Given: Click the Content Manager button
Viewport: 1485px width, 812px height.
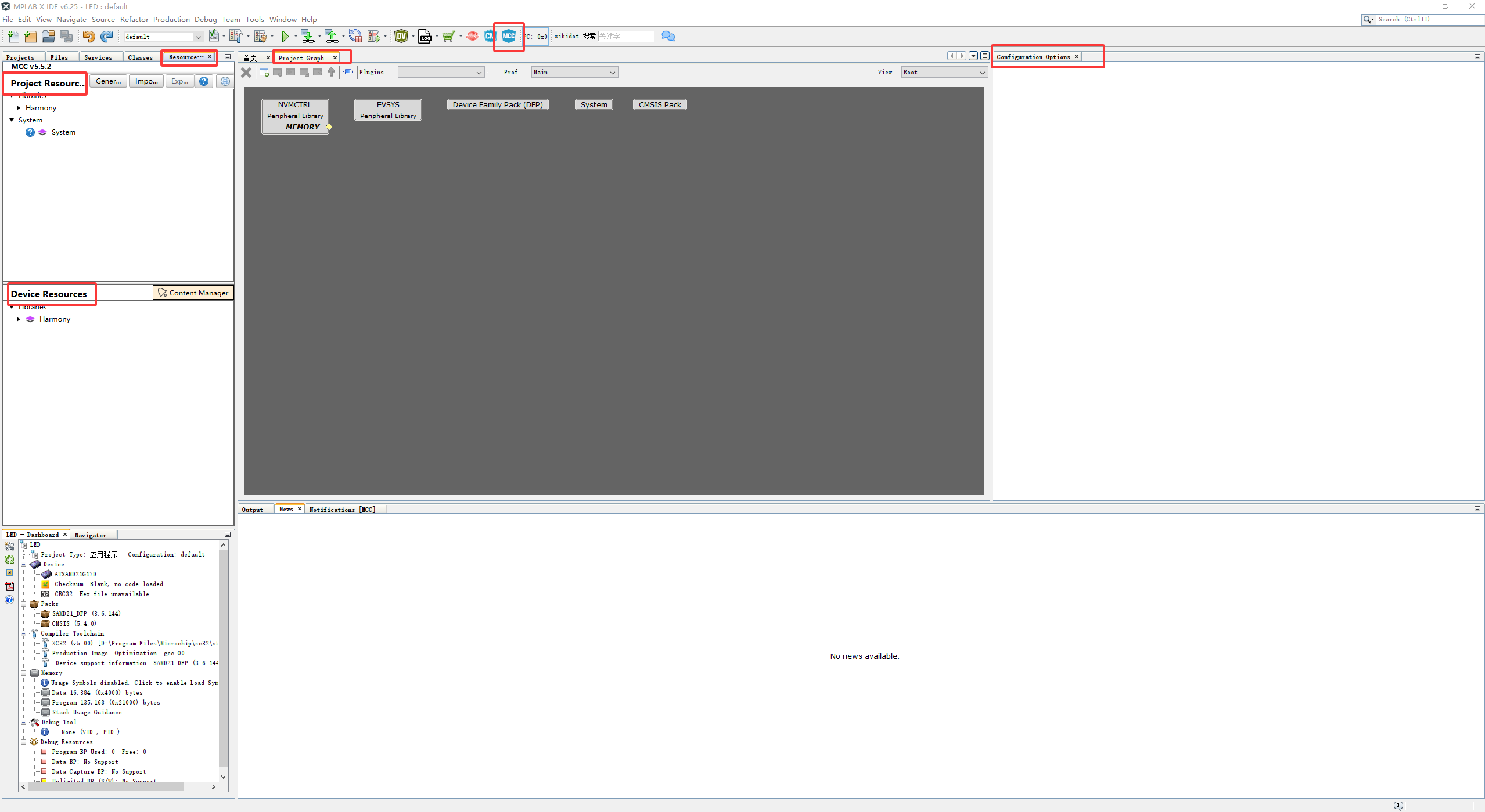Looking at the screenshot, I should (193, 293).
